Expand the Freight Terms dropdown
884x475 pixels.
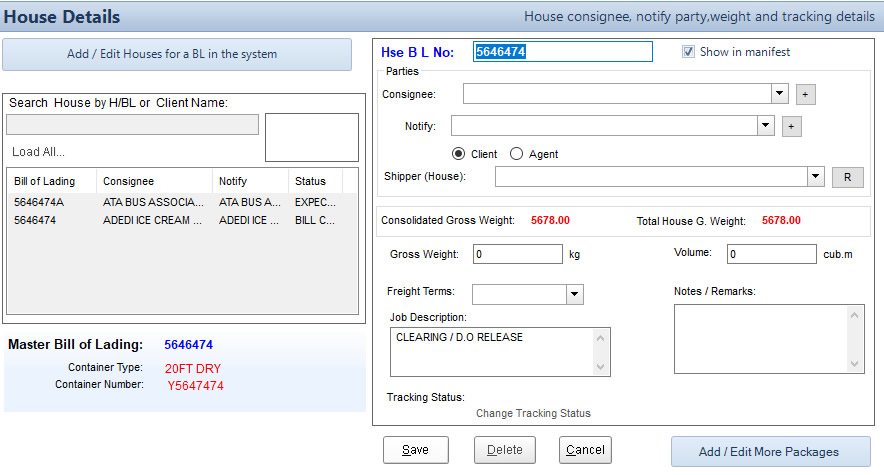(x=574, y=294)
